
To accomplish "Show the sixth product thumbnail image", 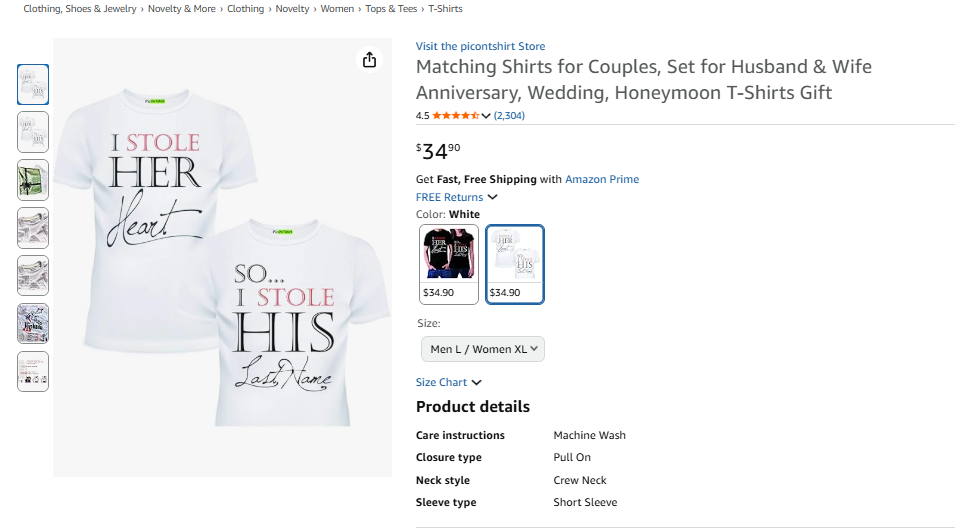I will coord(33,324).
